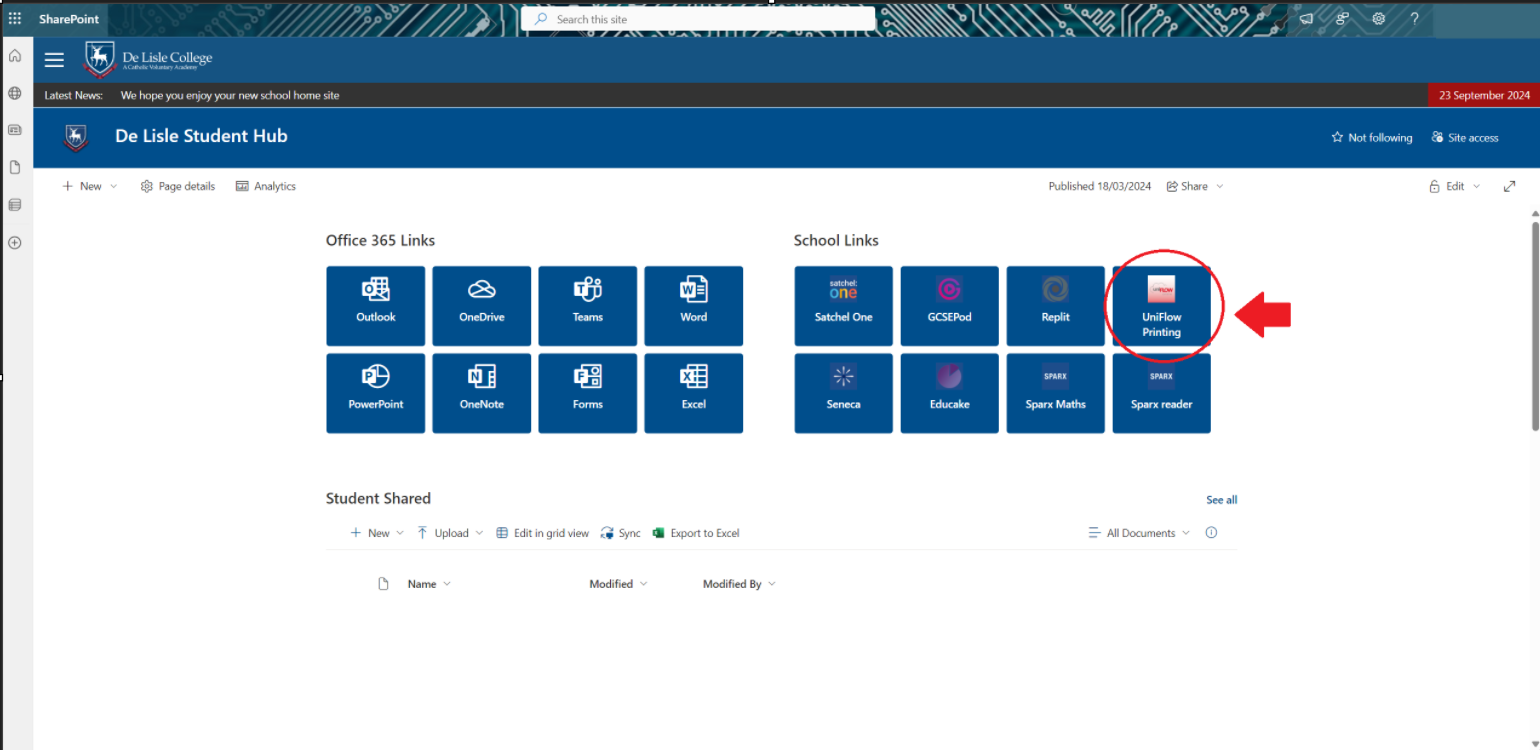
Task: Open the PowerPoint tile
Action: coord(376,393)
